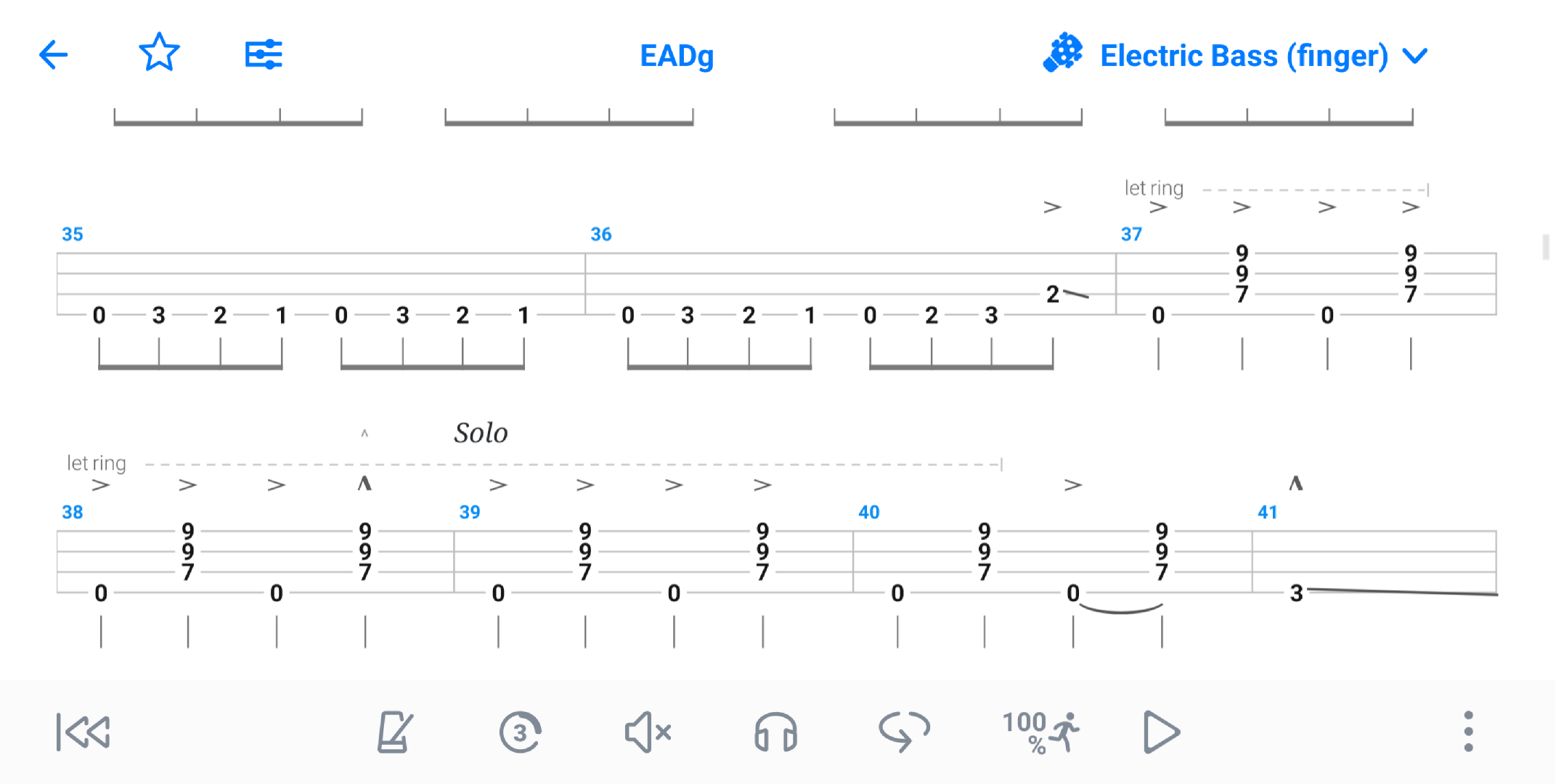Screen dimensions: 1556x784
Task: Add tab to favorites with star icon
Action: tap(159, 53)
